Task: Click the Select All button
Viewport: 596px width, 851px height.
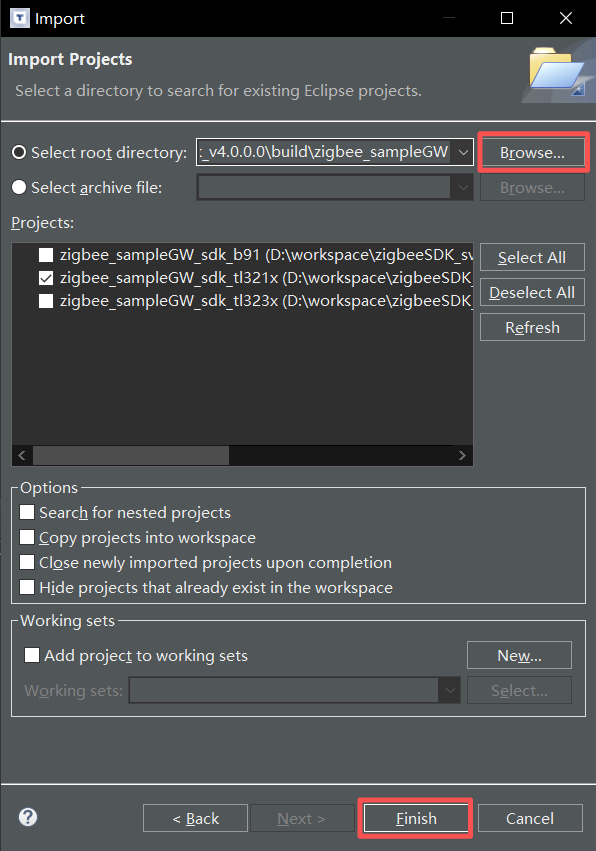Action: click(x=532, y=257)
